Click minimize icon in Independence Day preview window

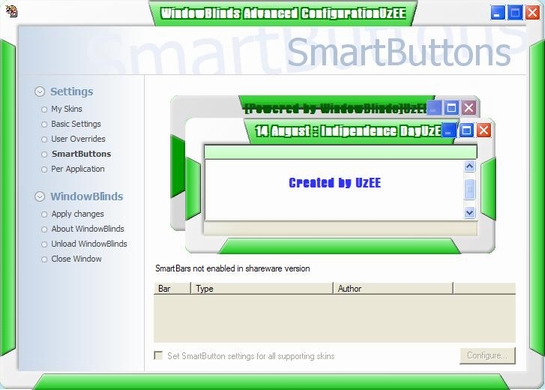point(449,130)
